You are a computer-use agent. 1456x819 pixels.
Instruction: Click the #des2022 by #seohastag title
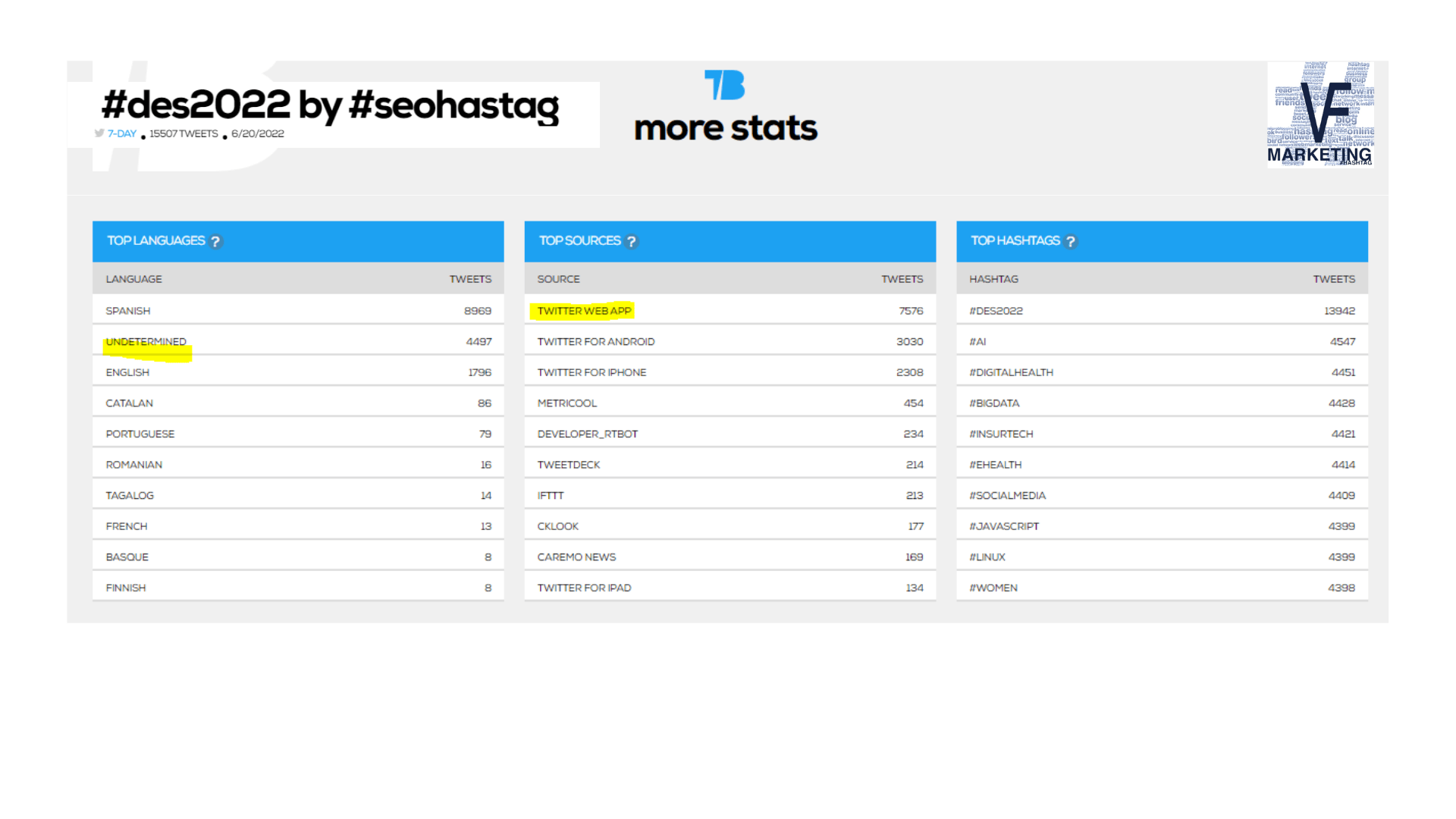click(331, 105)
